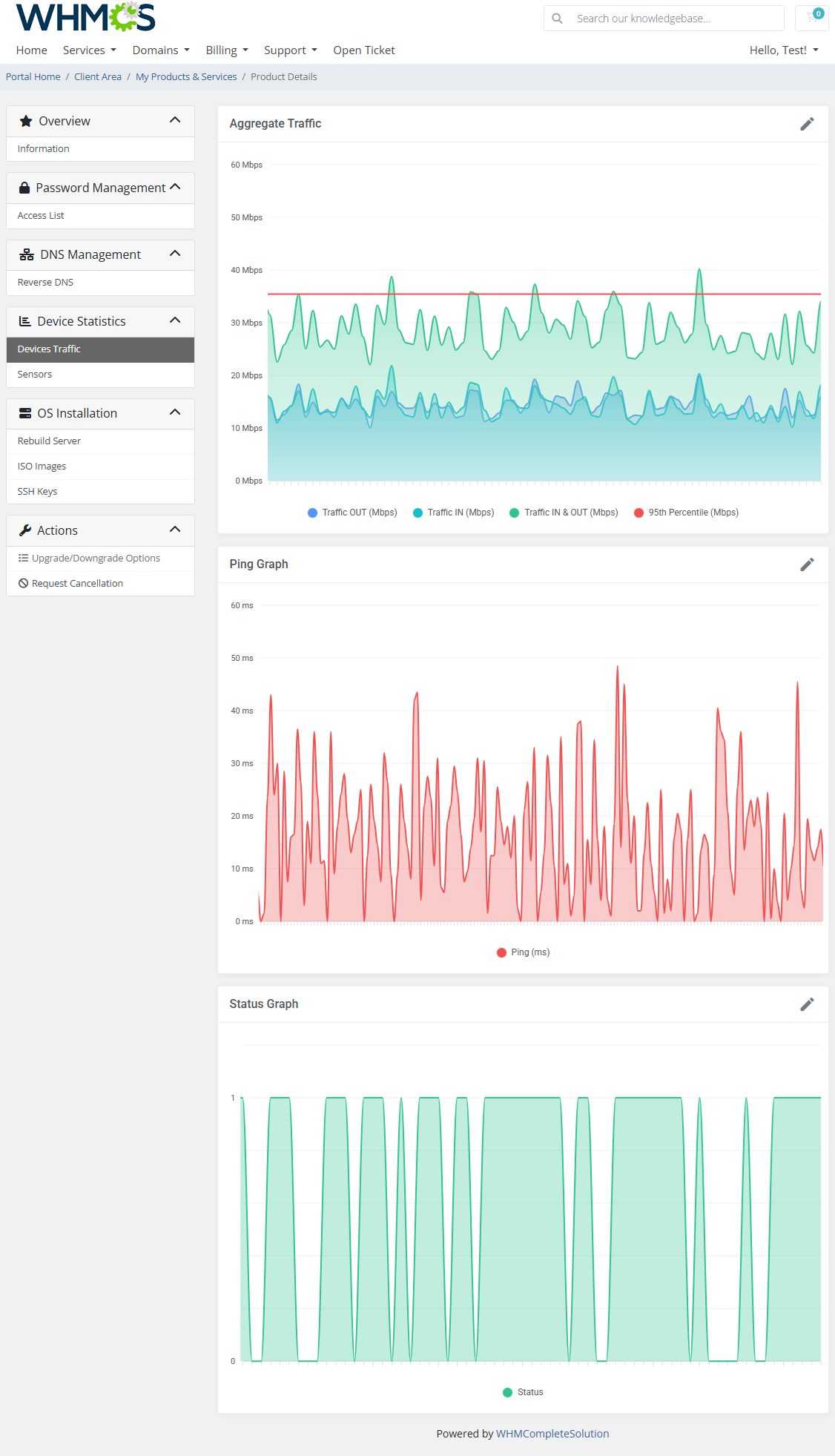Click the Request Cancellation ban icon
The image size is (835, 1456).
click(23, 583)
